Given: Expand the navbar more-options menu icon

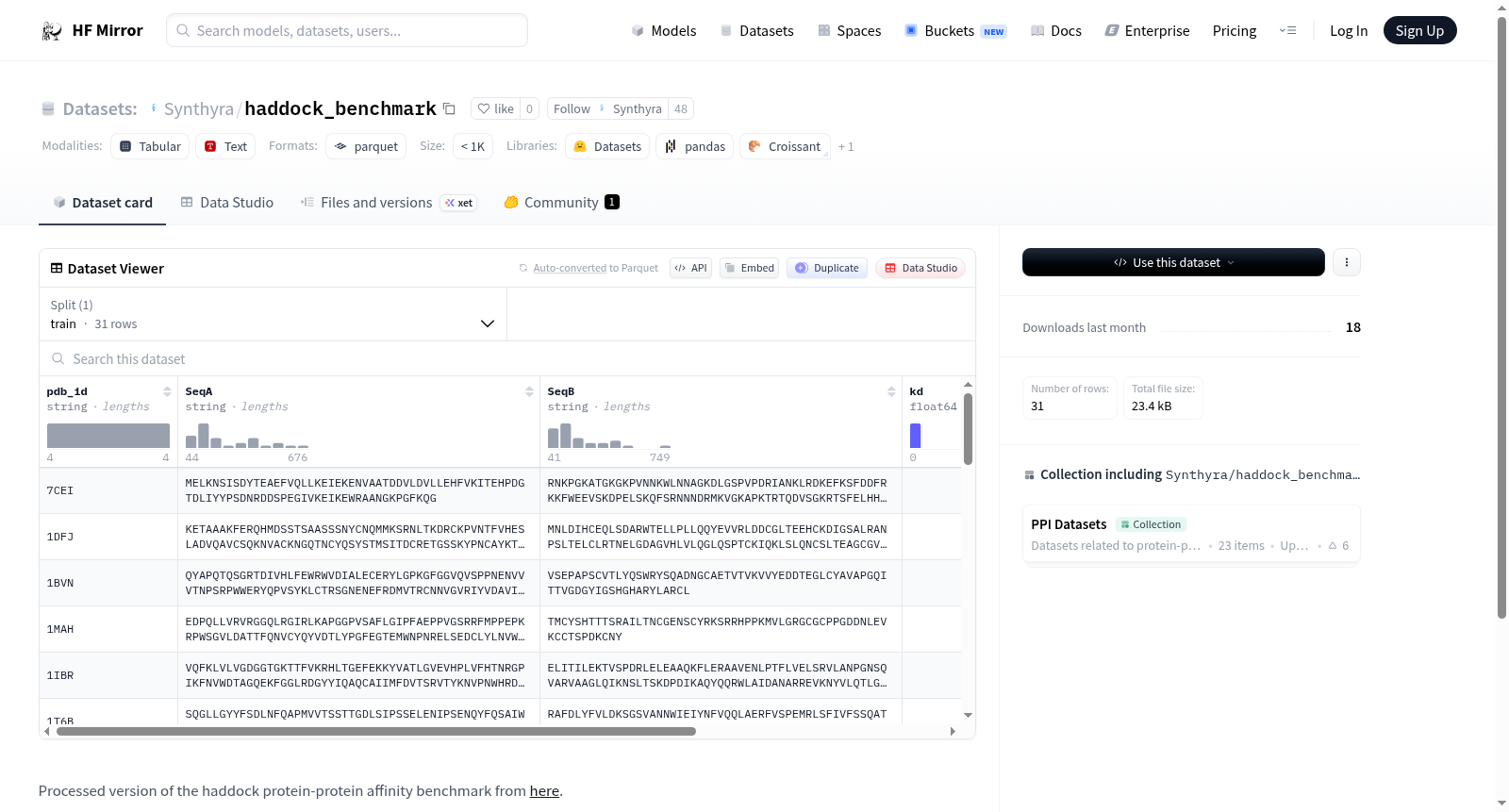Looking at the screenshot, I should 1287,31.
